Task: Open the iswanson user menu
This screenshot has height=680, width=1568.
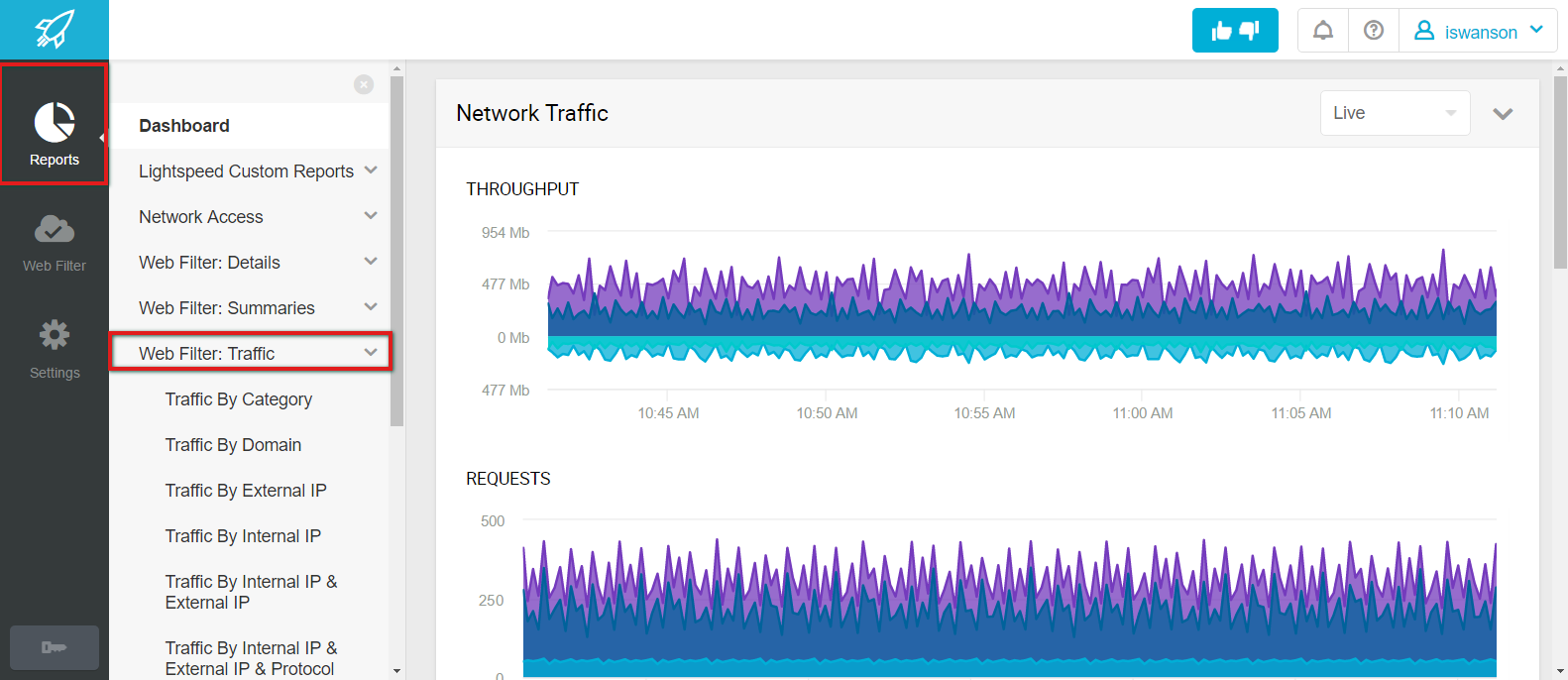Action: click(x=1479, y=31)
